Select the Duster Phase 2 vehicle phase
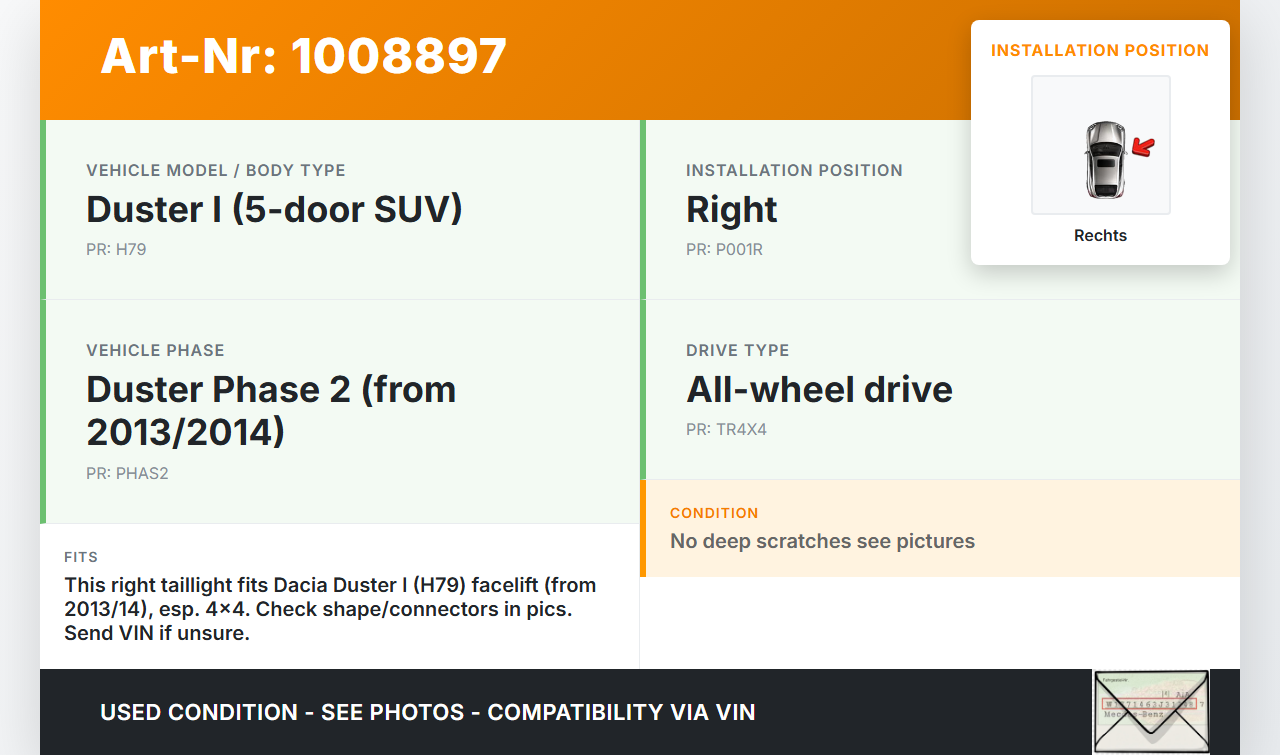The height and width of the screenshot is (755, 1280). click(x=271, y=410)
